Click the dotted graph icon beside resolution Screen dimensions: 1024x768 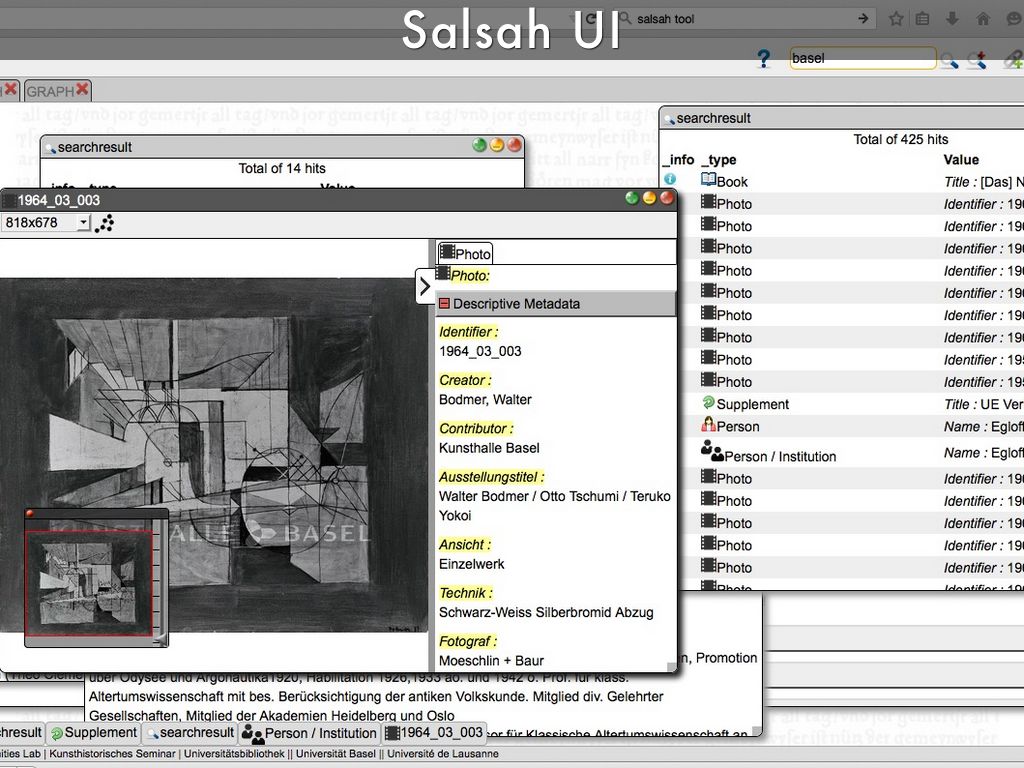(104, 223)
